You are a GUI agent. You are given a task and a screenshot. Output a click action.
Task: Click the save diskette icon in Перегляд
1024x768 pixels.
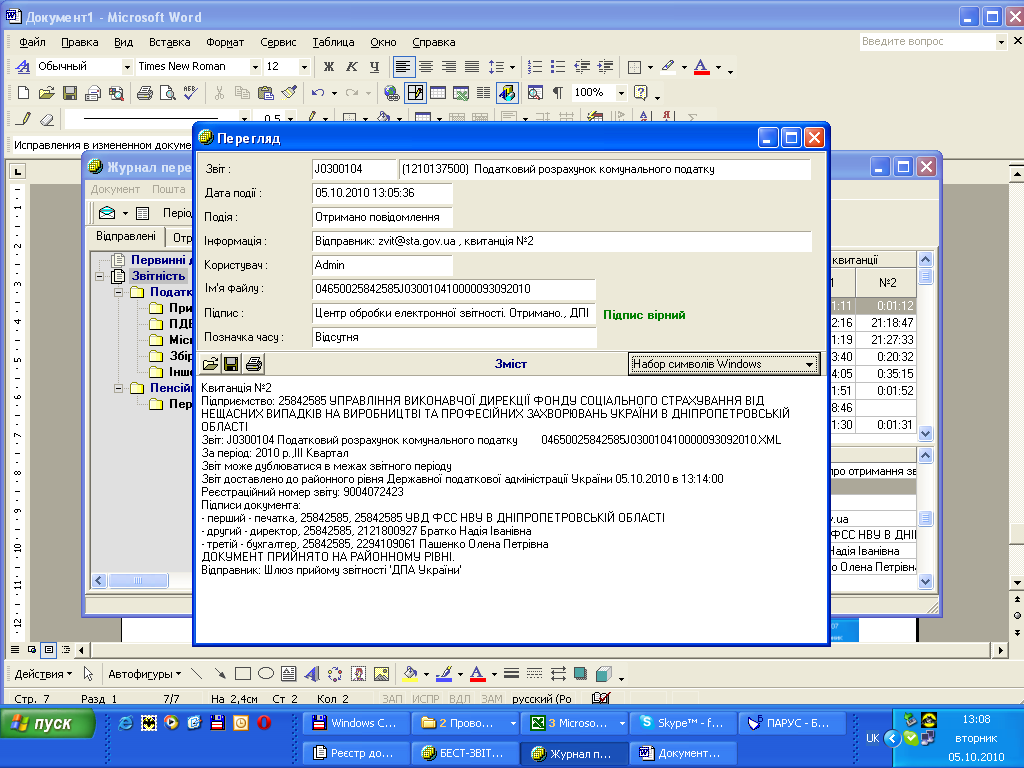pyautogui.click(x=231, y=364)
